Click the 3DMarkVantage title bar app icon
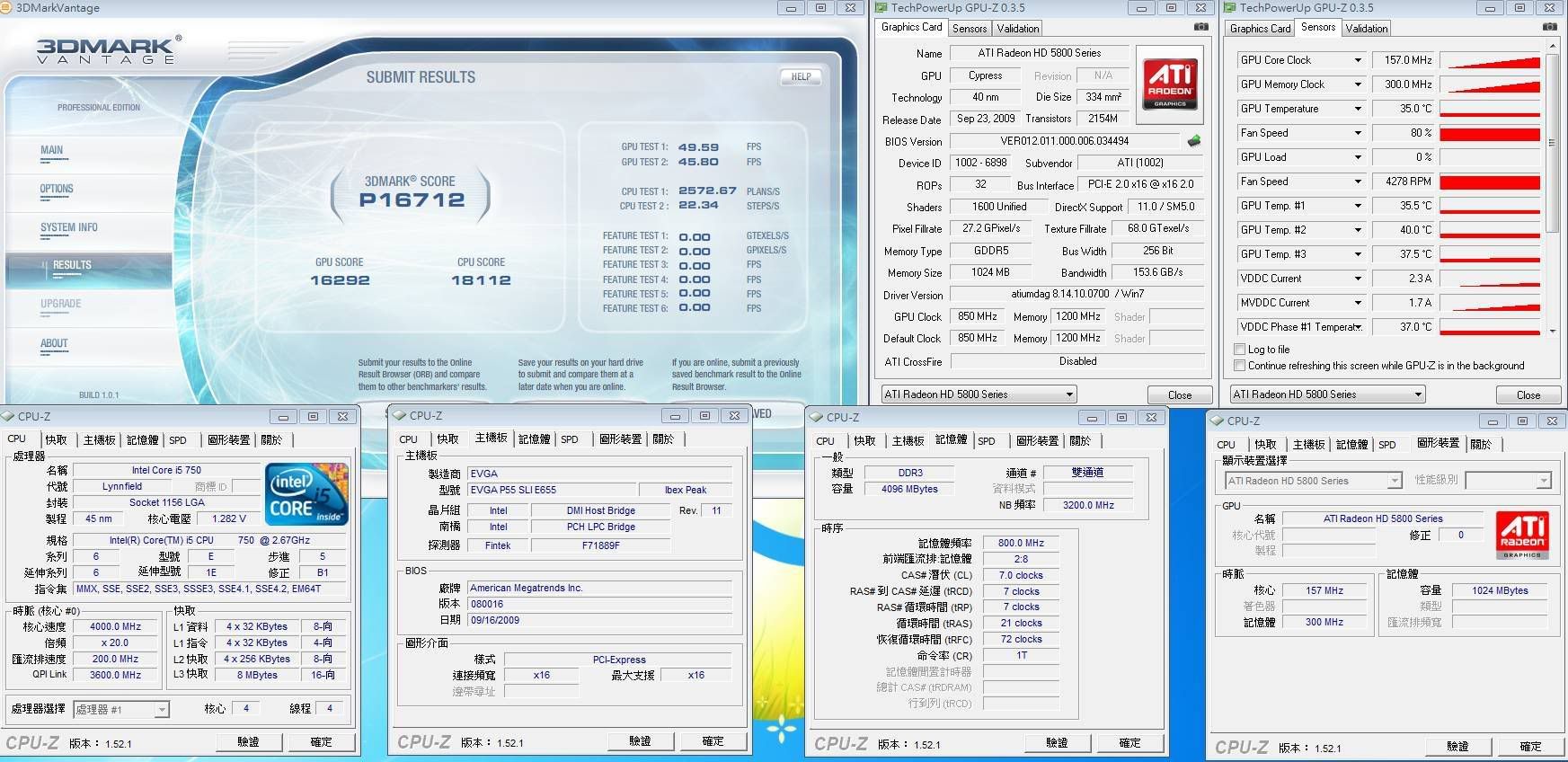Viewport: 1568px width, 762px height. click(x=7, y=8)
